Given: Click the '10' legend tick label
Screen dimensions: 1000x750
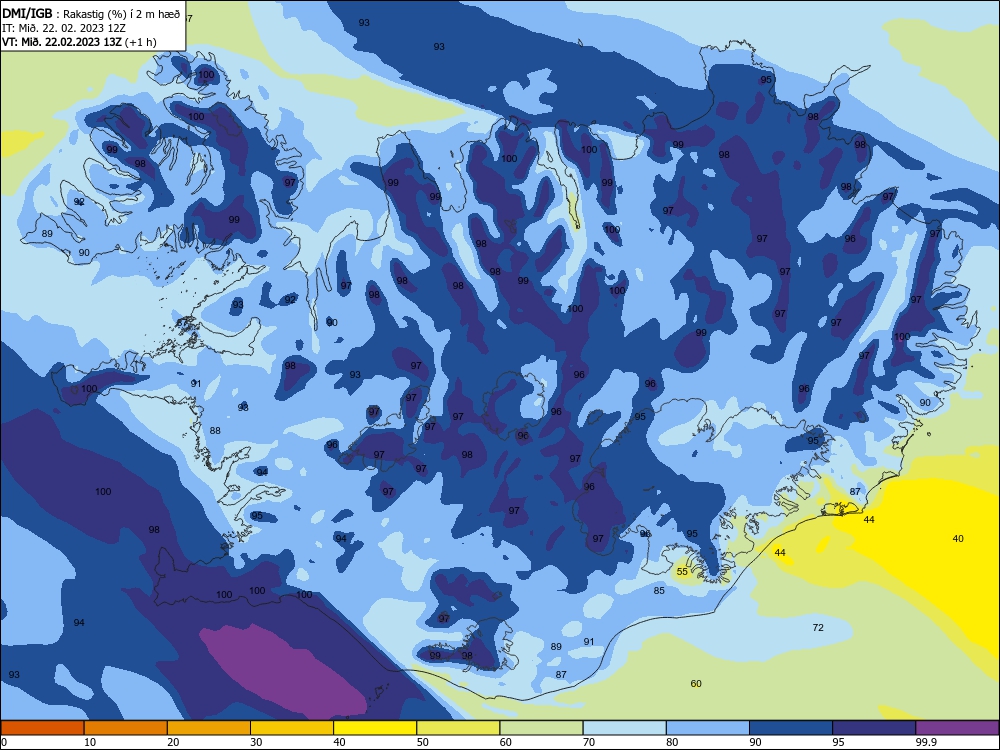Looking at the screenshot, I should (x=90, y=742).
